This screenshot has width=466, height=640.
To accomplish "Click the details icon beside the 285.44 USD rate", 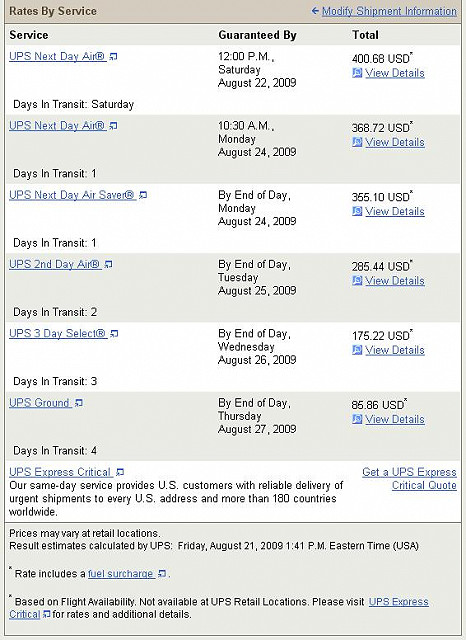I will (357, 281).
